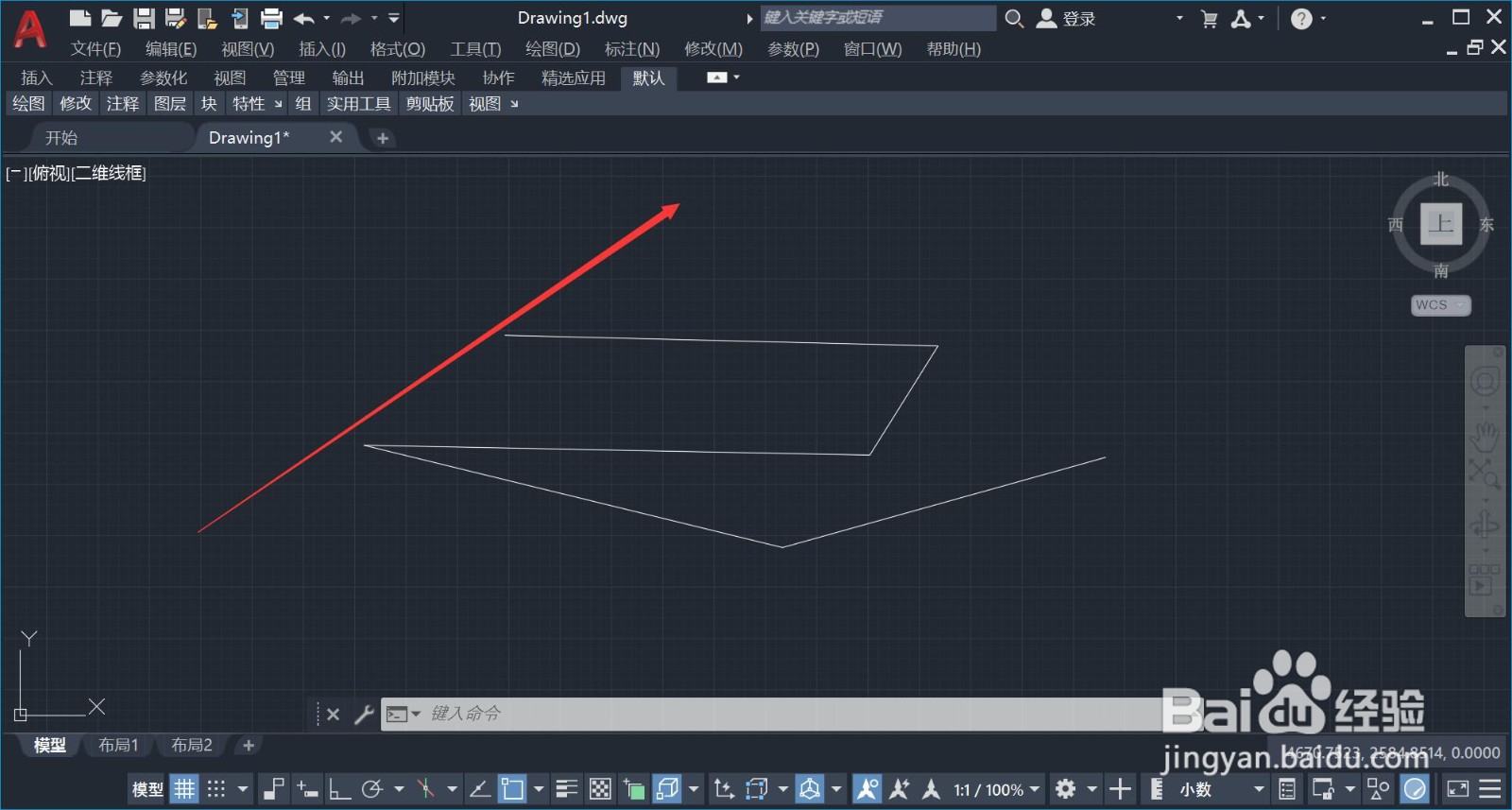
Task: Click the Zoom Extents icon in navigation bar
Action: (x=1485, y=474)
